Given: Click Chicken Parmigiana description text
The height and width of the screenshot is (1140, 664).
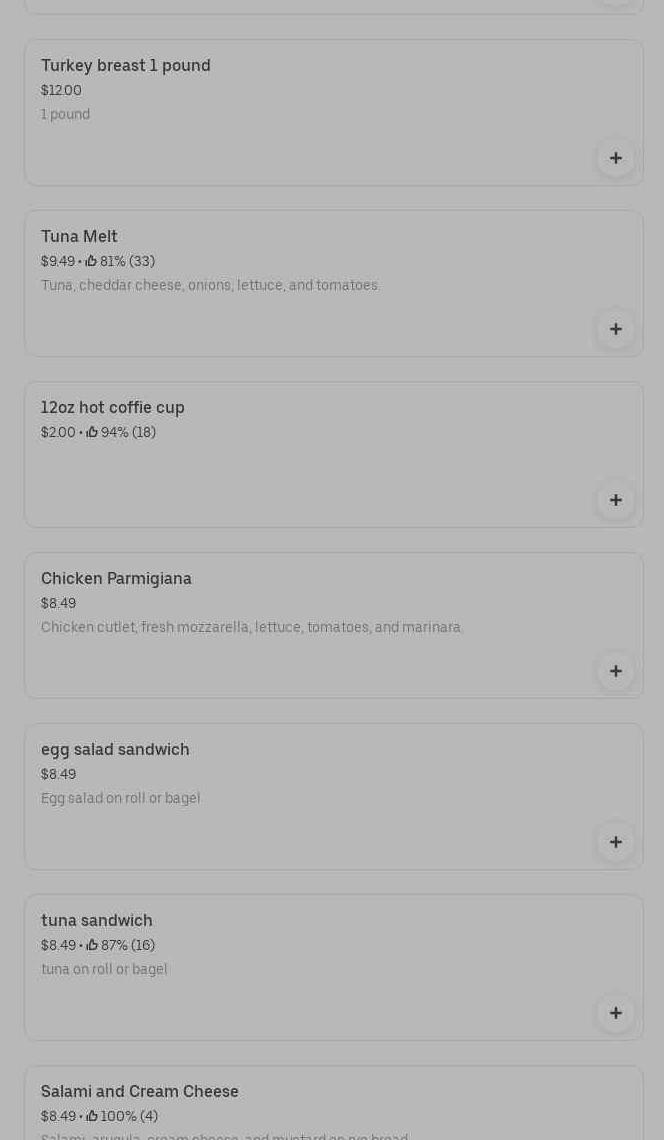Looking at the screenshot, I should point(252,628).
